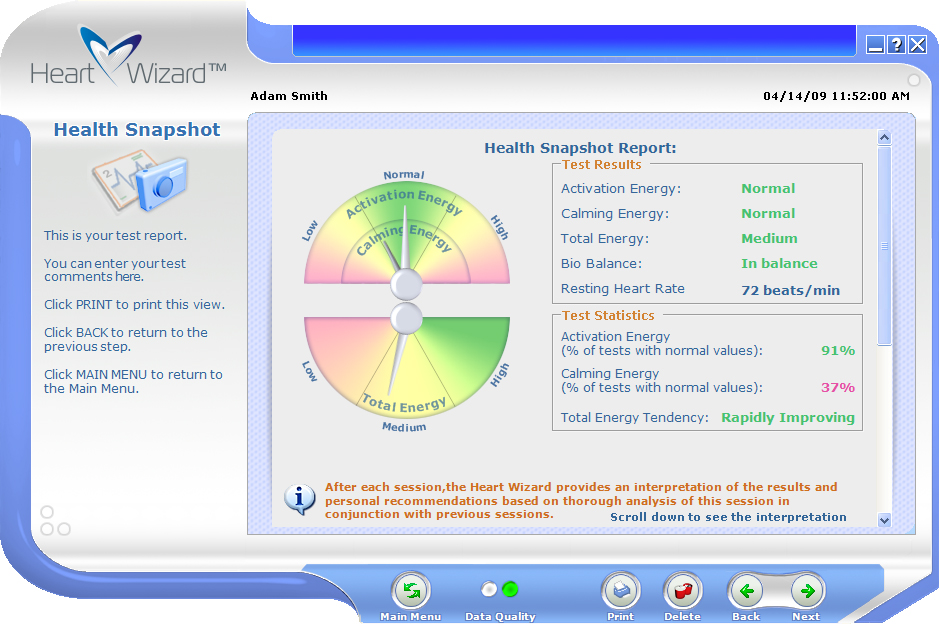Click the green Data Quality indicator light

(x=510, y=589)
